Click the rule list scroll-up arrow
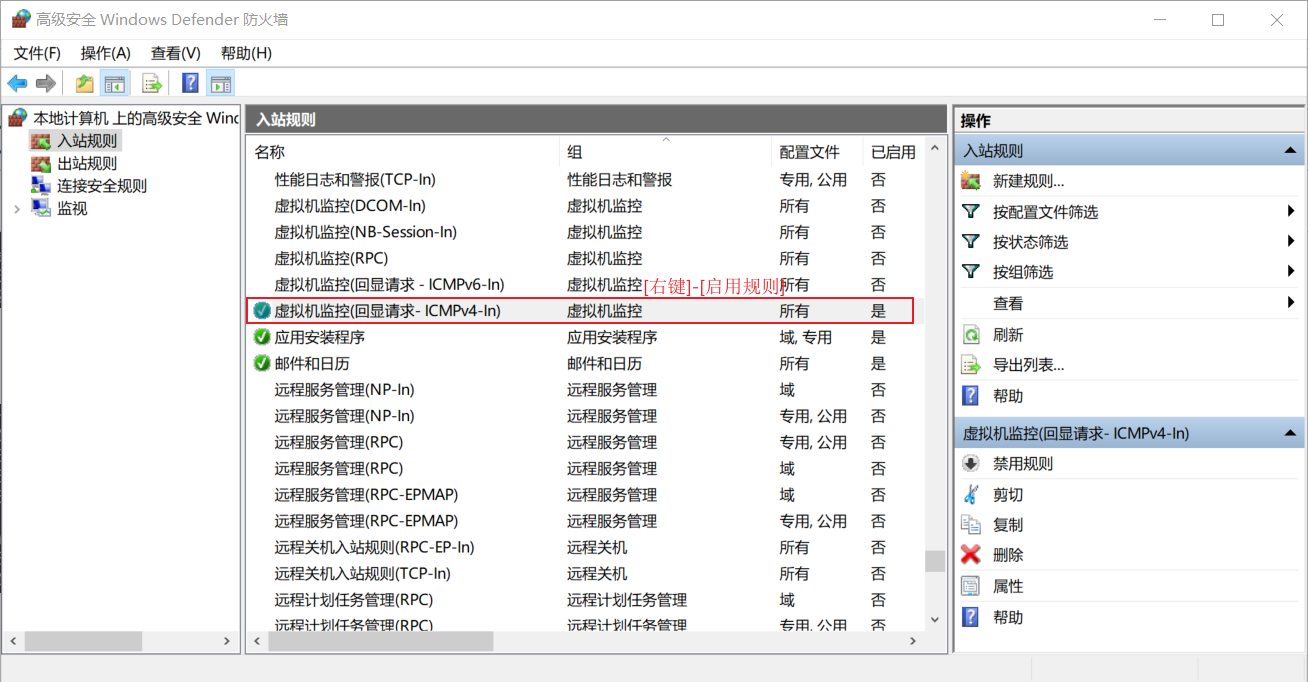This screenshot has height=682, width=1308. tap(935, 149)
